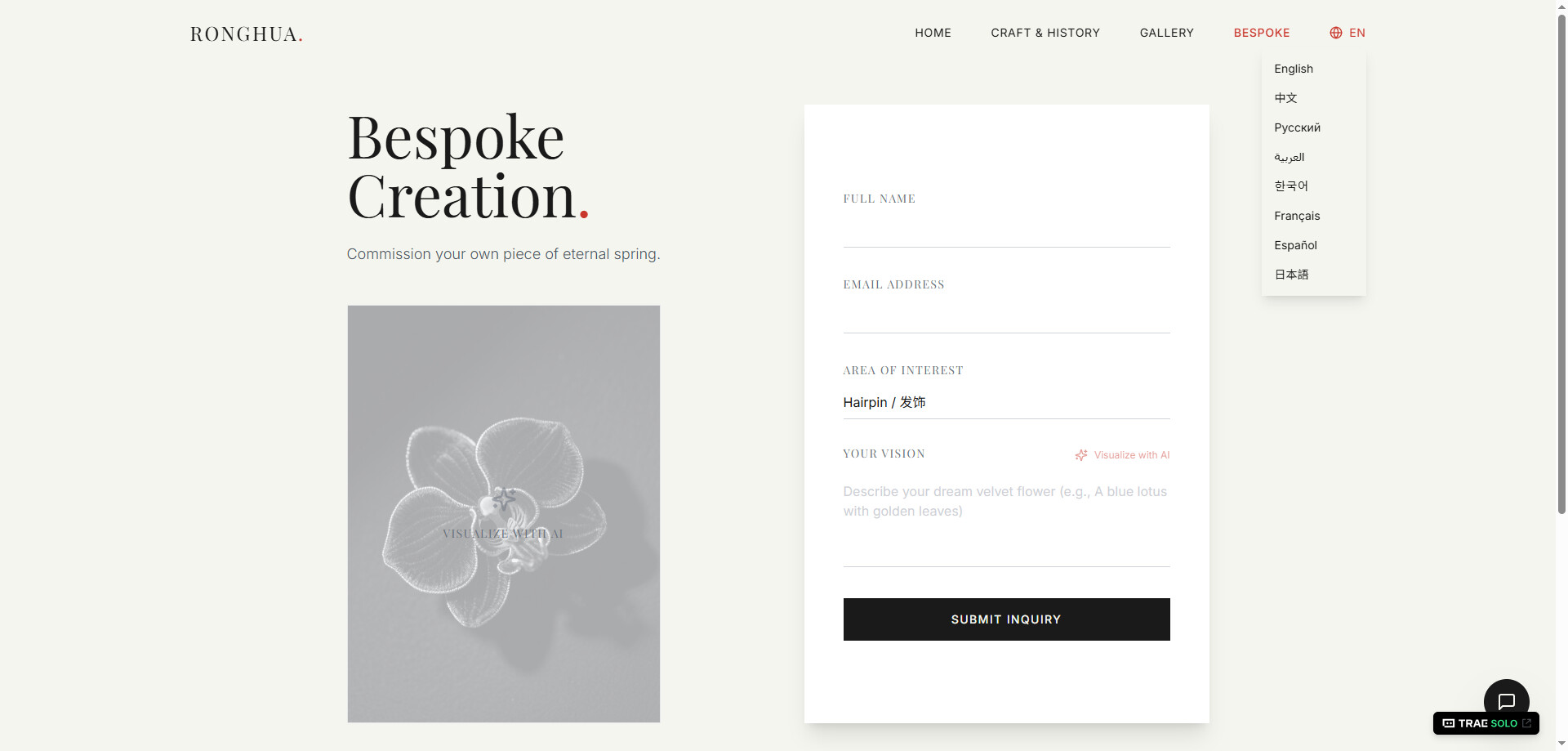
Task: Select English from the language list
Action: tap(1294, 69)
